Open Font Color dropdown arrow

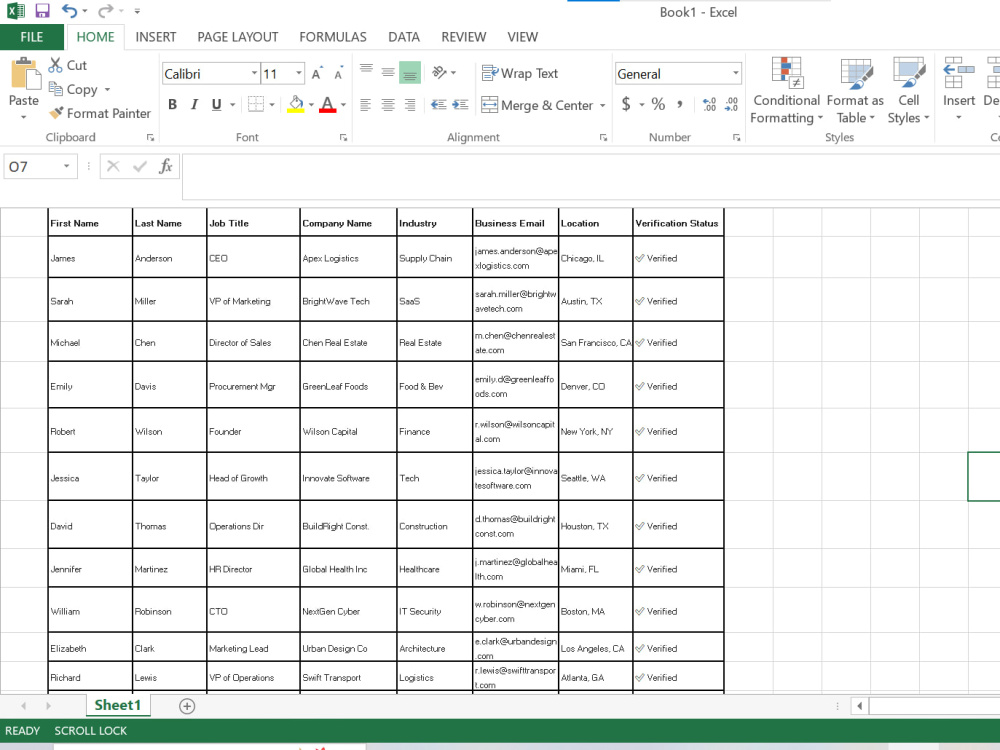pyautogui.click(x=343, y=105)
